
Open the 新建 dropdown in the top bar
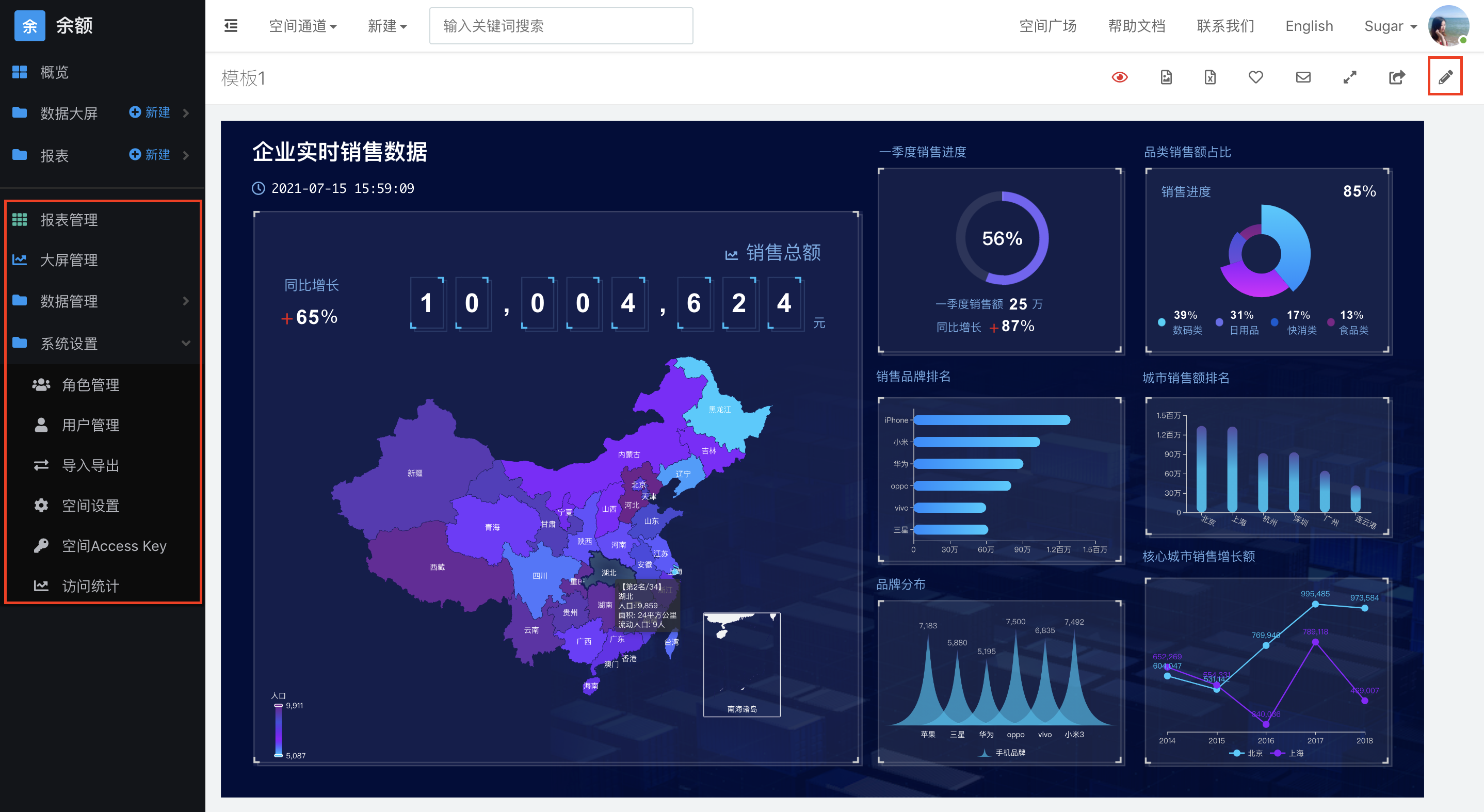pos(387,26)
